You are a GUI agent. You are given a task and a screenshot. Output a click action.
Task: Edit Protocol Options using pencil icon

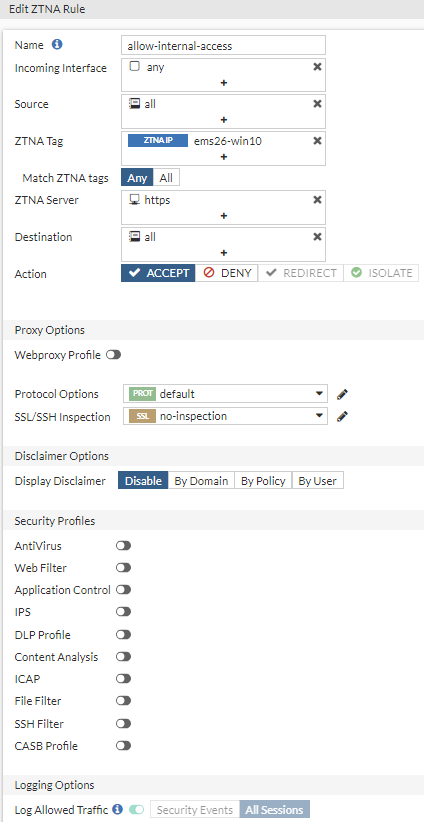342,394
